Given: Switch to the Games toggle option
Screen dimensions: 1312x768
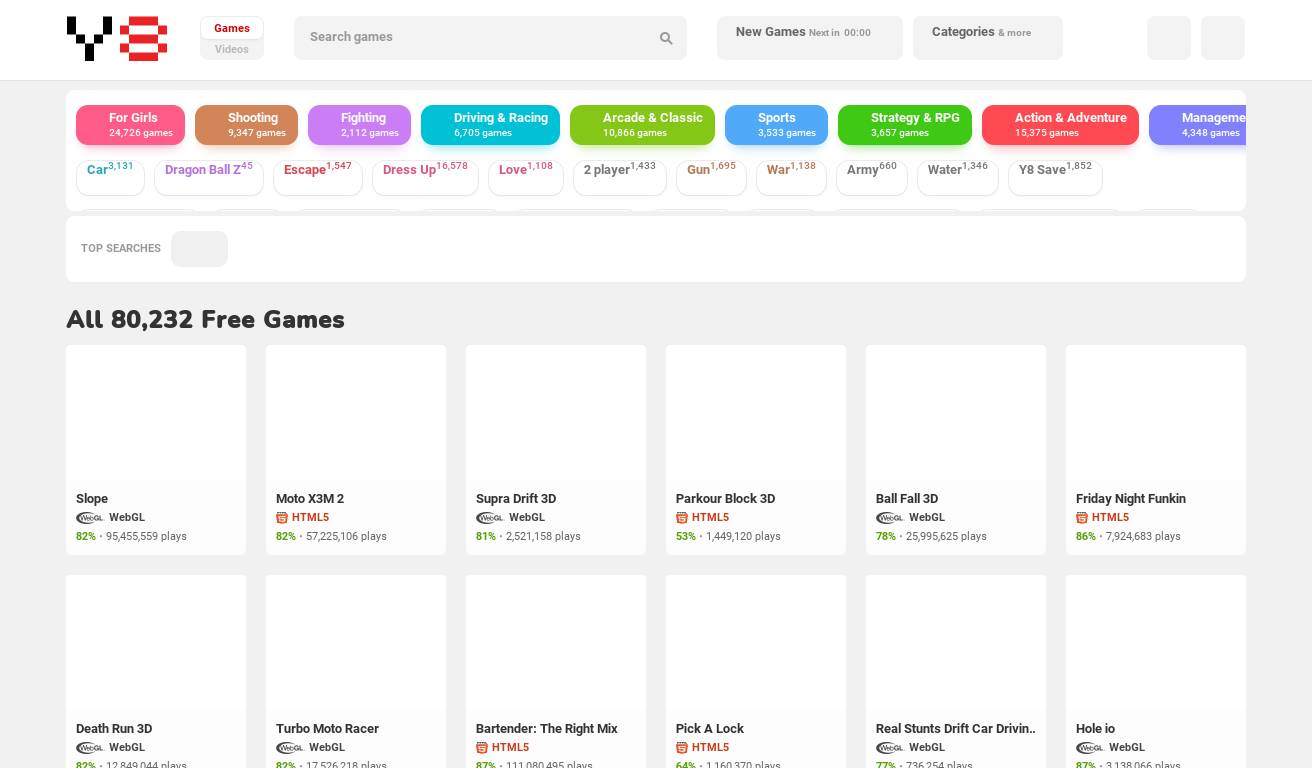Looking at the screenshot, I should [232, 28].
